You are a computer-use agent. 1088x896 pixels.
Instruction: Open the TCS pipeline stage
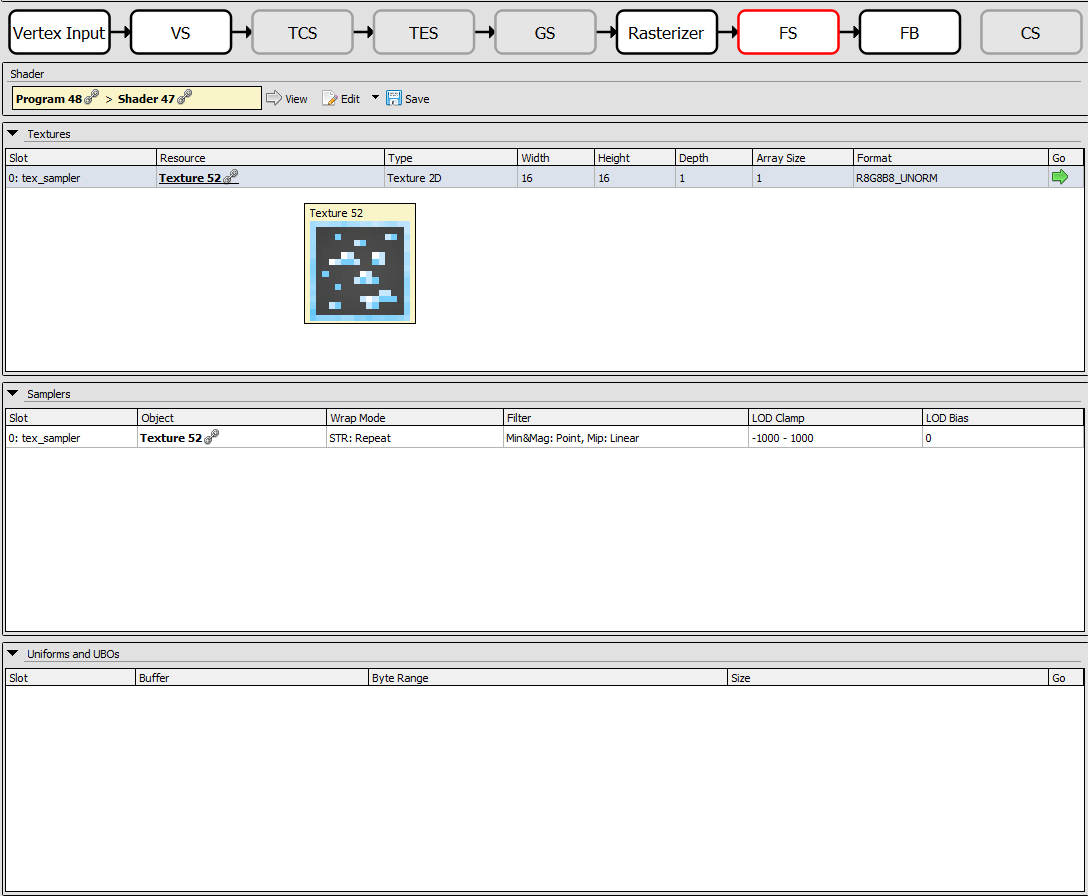(x=302, y=33)
